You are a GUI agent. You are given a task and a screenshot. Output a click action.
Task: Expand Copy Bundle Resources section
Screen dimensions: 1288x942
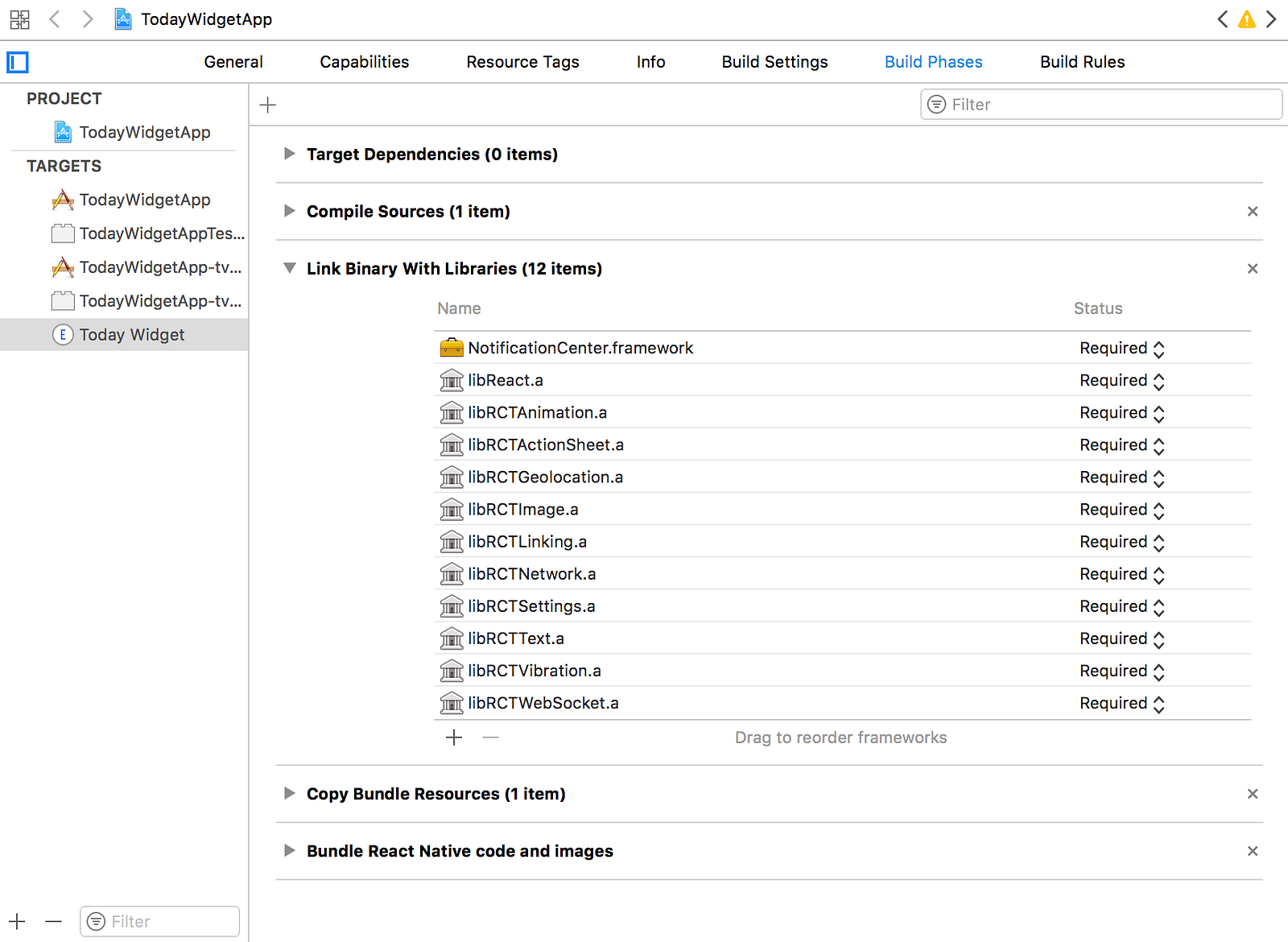[290, 794]
